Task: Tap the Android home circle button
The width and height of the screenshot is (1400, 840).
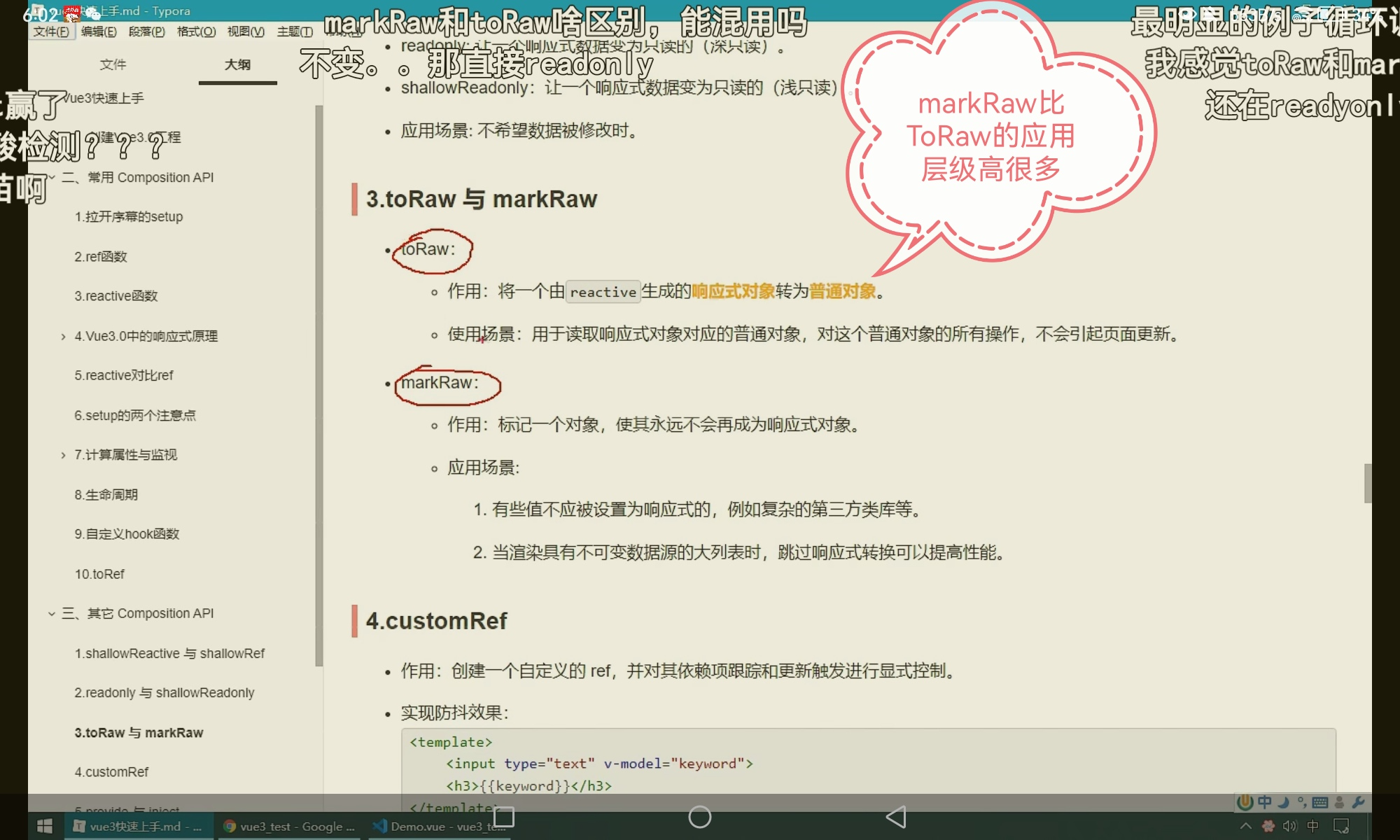Action: tap(699, 817)
